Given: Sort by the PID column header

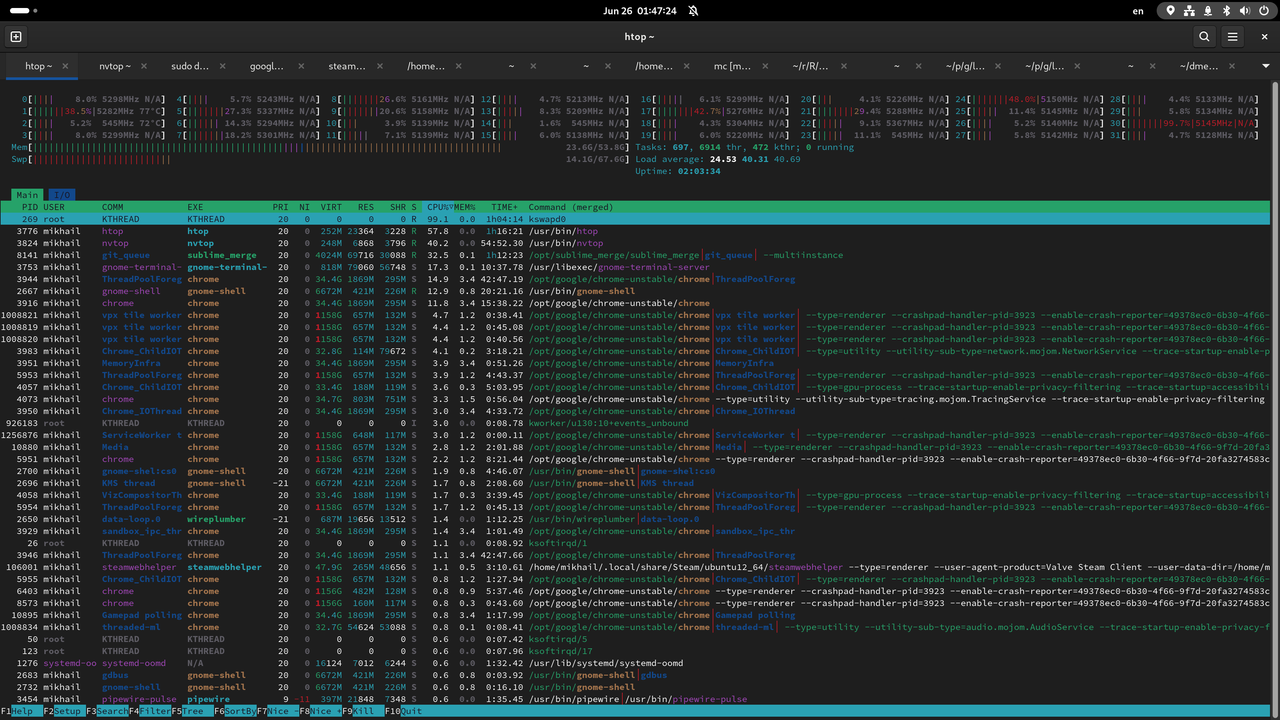Looking at the screenshot, I should pos(29,207).
